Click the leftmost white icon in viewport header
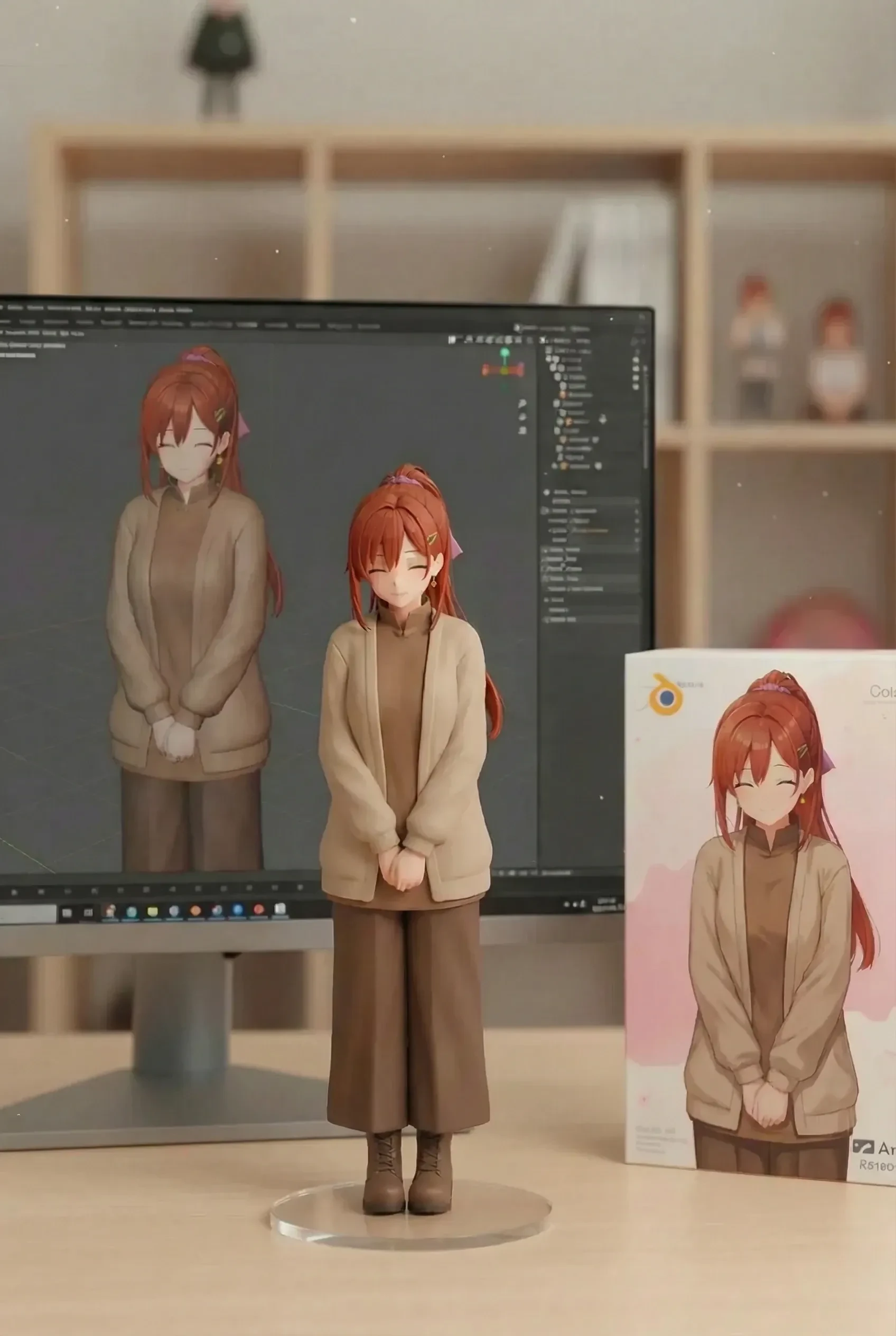 452,340
